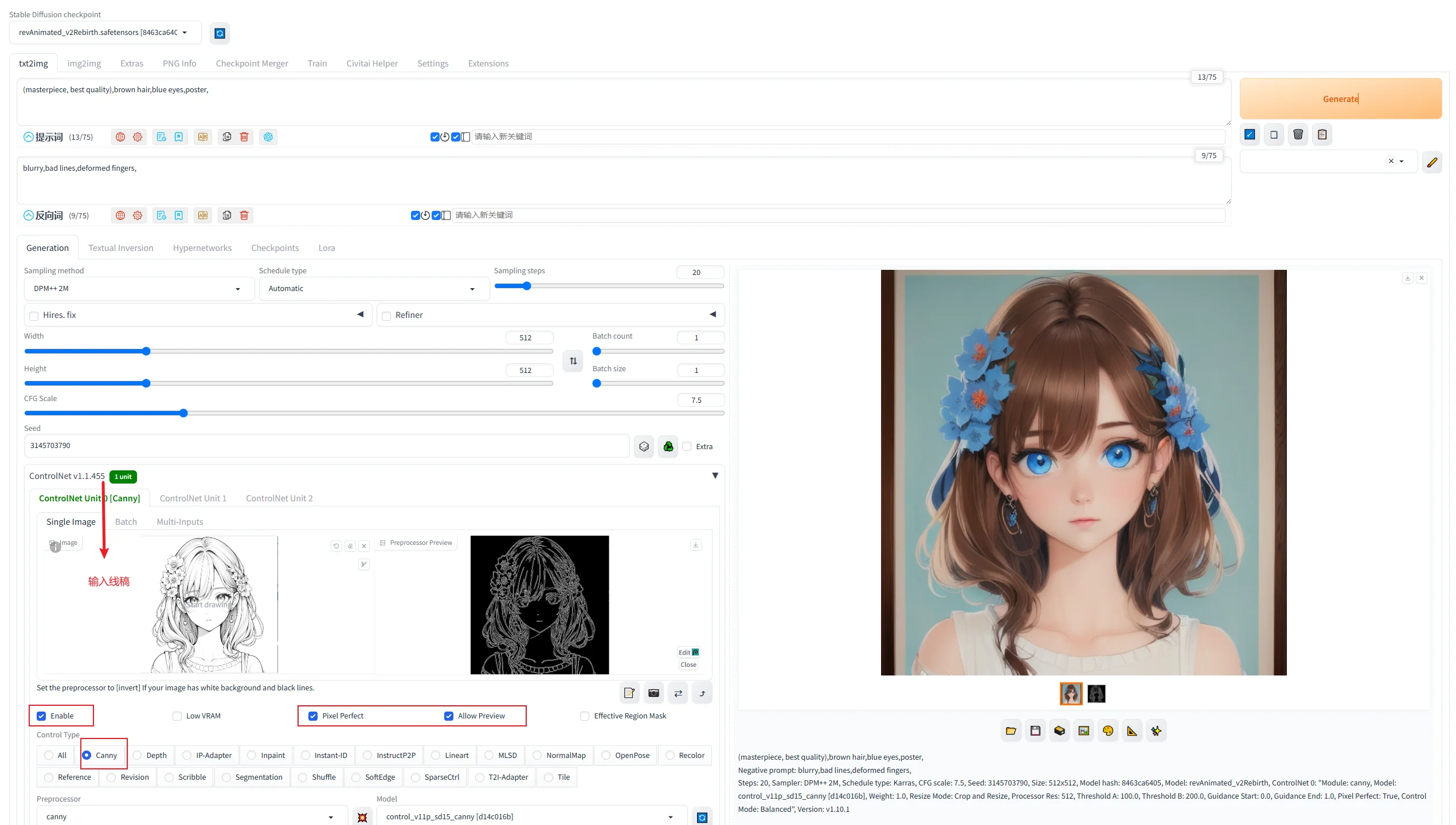This screenshot has width=1456, height=825.
Task: Open the PNG Info tab
Action: pos(179,64)
